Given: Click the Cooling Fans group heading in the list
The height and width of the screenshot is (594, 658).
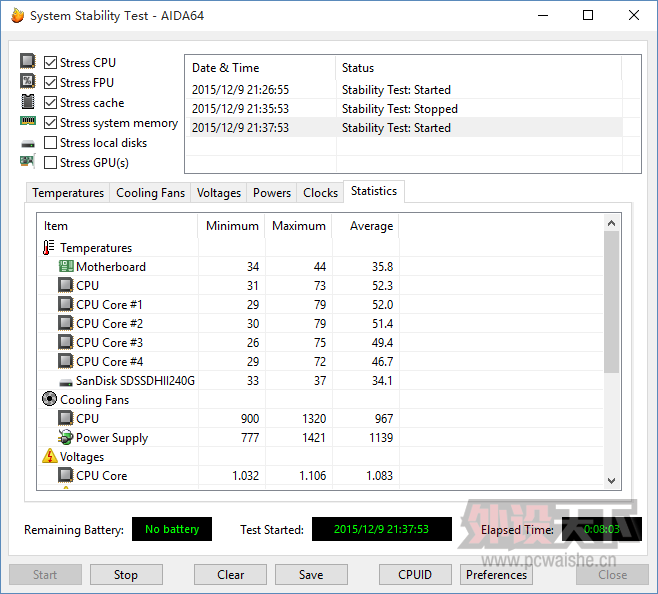Looking at the screenshot, I should pyautogui.click(x=94, y=400).
